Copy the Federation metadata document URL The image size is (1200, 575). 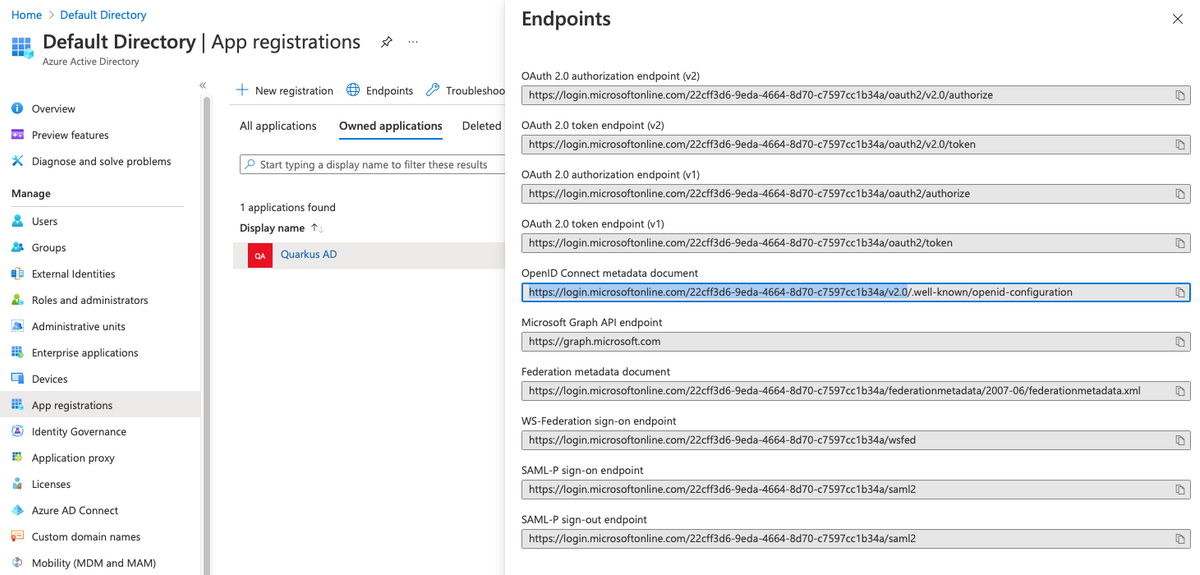tap(1180, 391)
